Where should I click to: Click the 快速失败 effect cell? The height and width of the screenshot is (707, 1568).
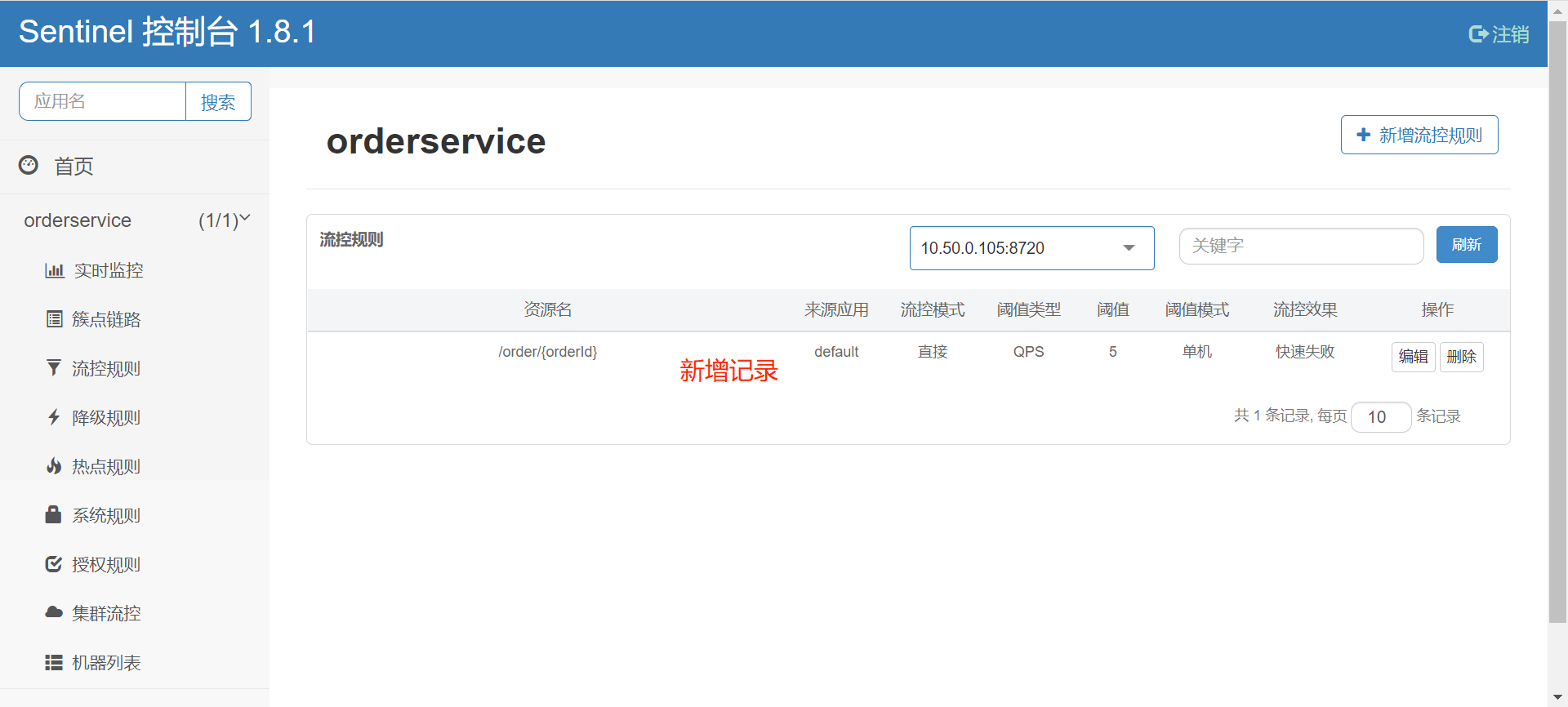click(1305, 352)
